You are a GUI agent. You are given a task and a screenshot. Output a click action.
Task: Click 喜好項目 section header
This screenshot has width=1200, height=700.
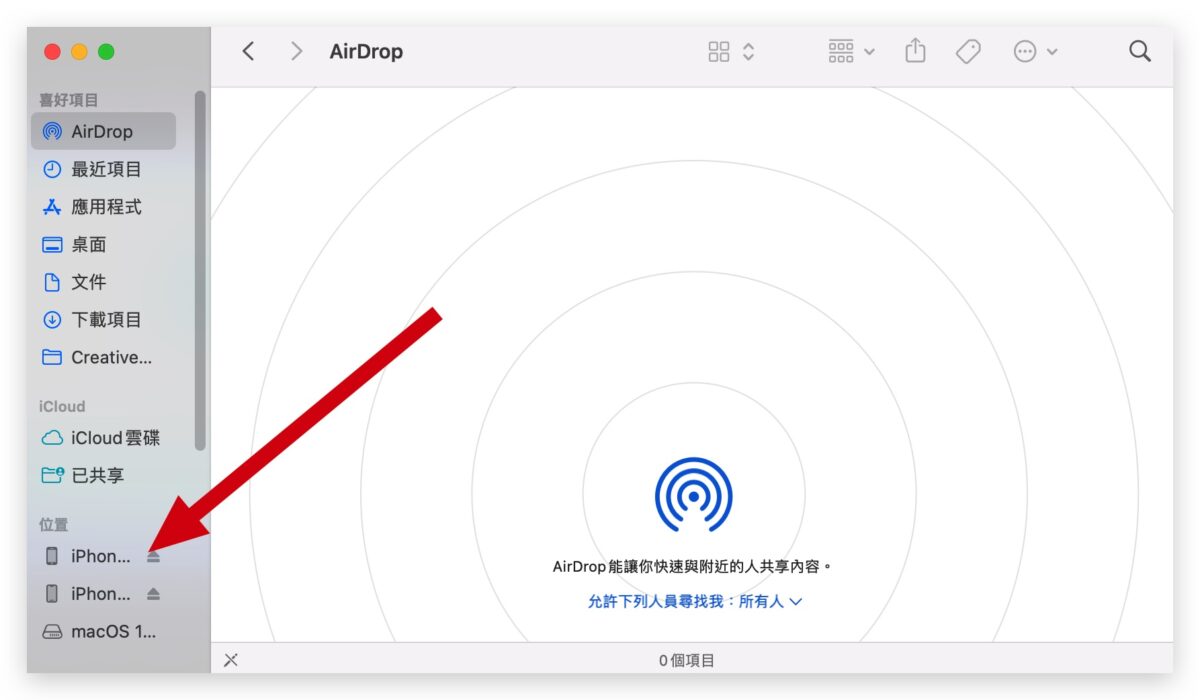coord(69,100)
